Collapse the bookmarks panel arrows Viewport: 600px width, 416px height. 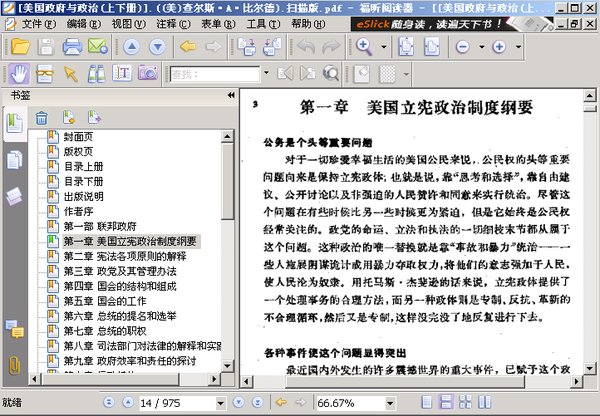(231, 95)
